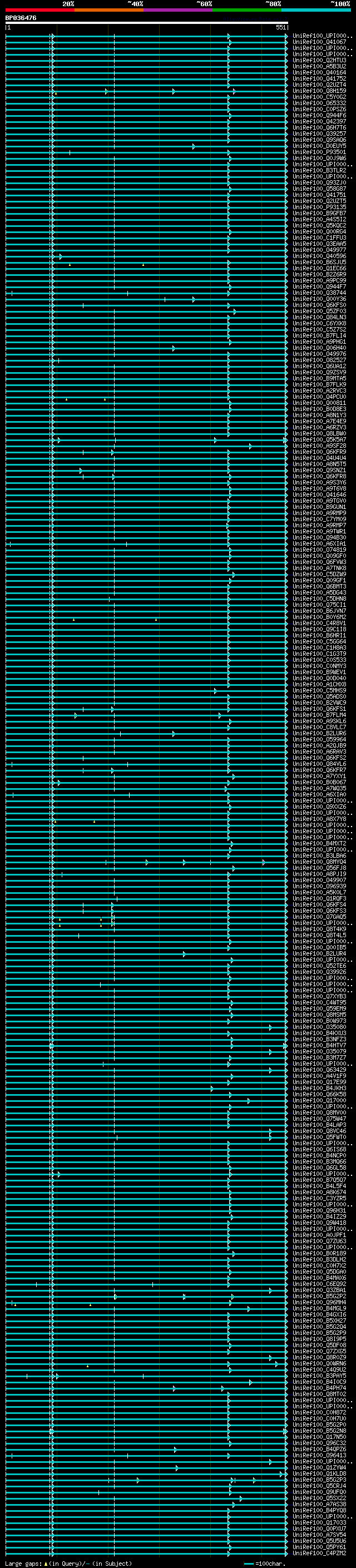Select hit UniRef100_B6JVN7
Viewport: 356px width, 1568px height.
(x=319, y=611)
